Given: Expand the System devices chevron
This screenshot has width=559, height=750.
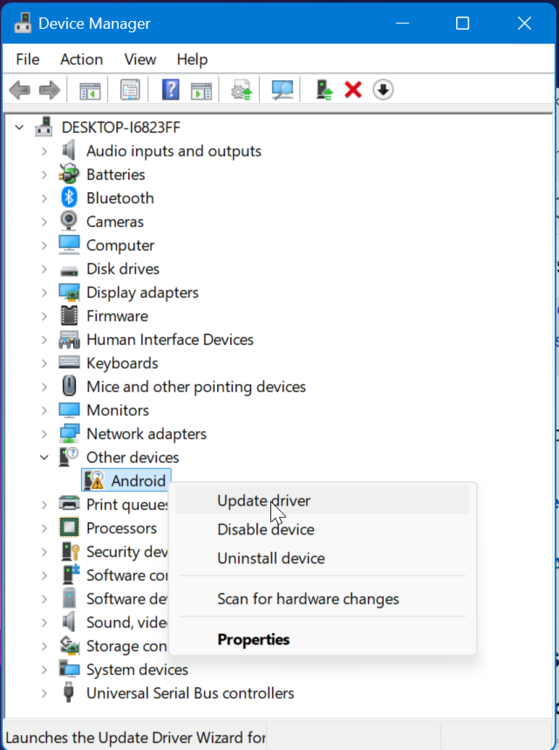Looking at the screenshot, I should pos(44,670).
